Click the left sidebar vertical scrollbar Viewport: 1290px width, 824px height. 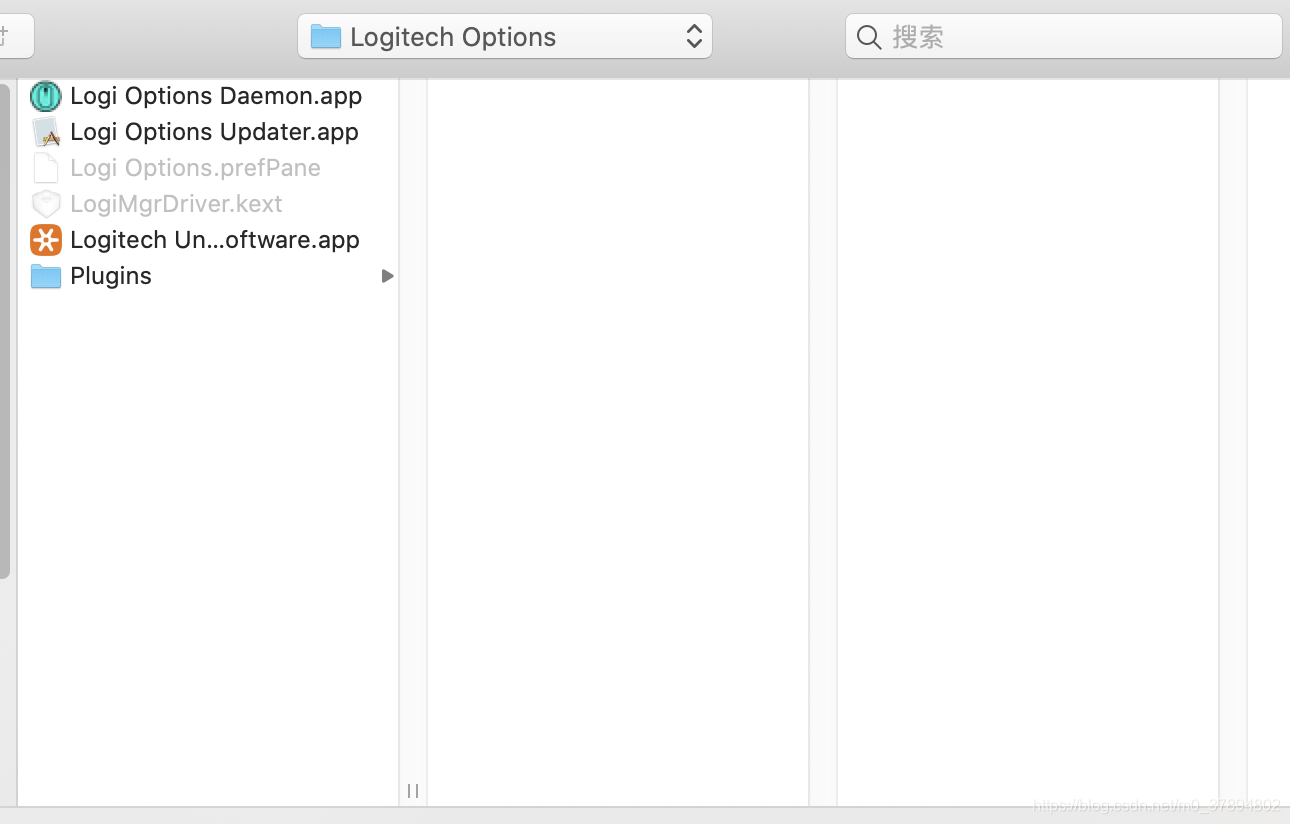click(5, 330)
